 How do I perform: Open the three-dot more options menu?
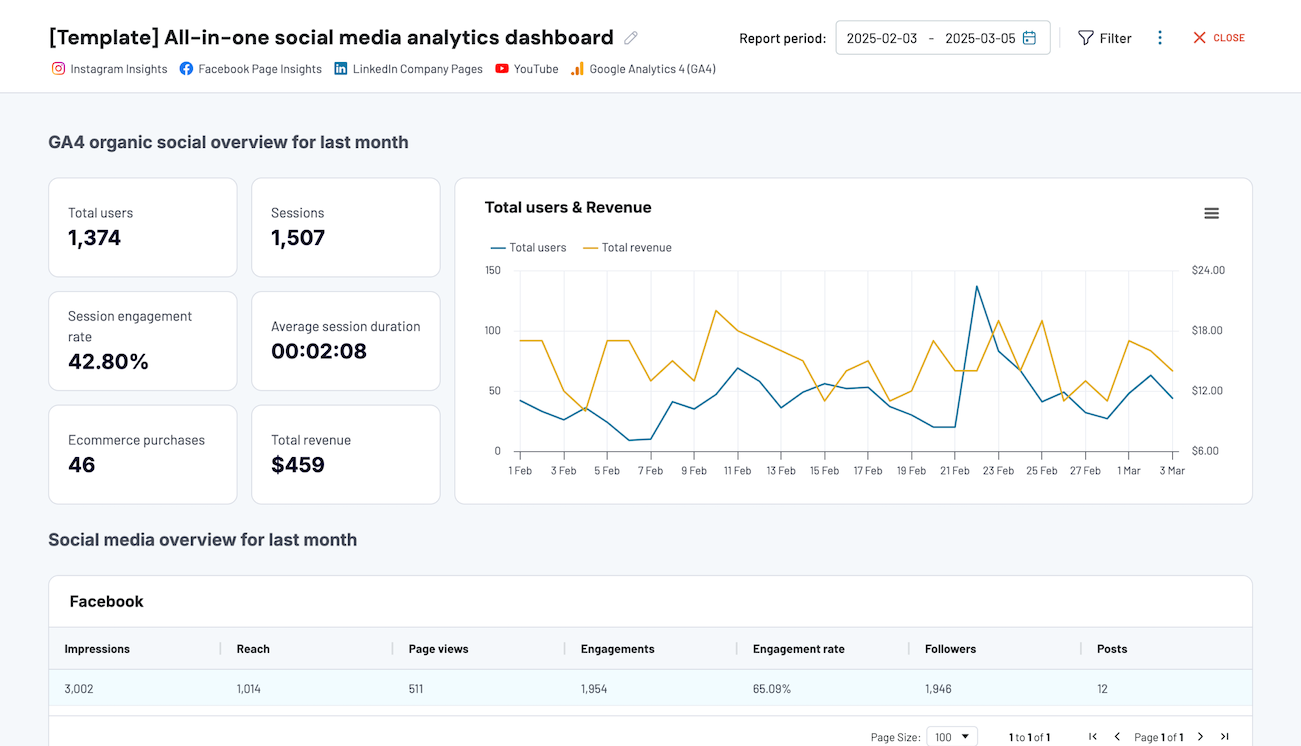1160,37
